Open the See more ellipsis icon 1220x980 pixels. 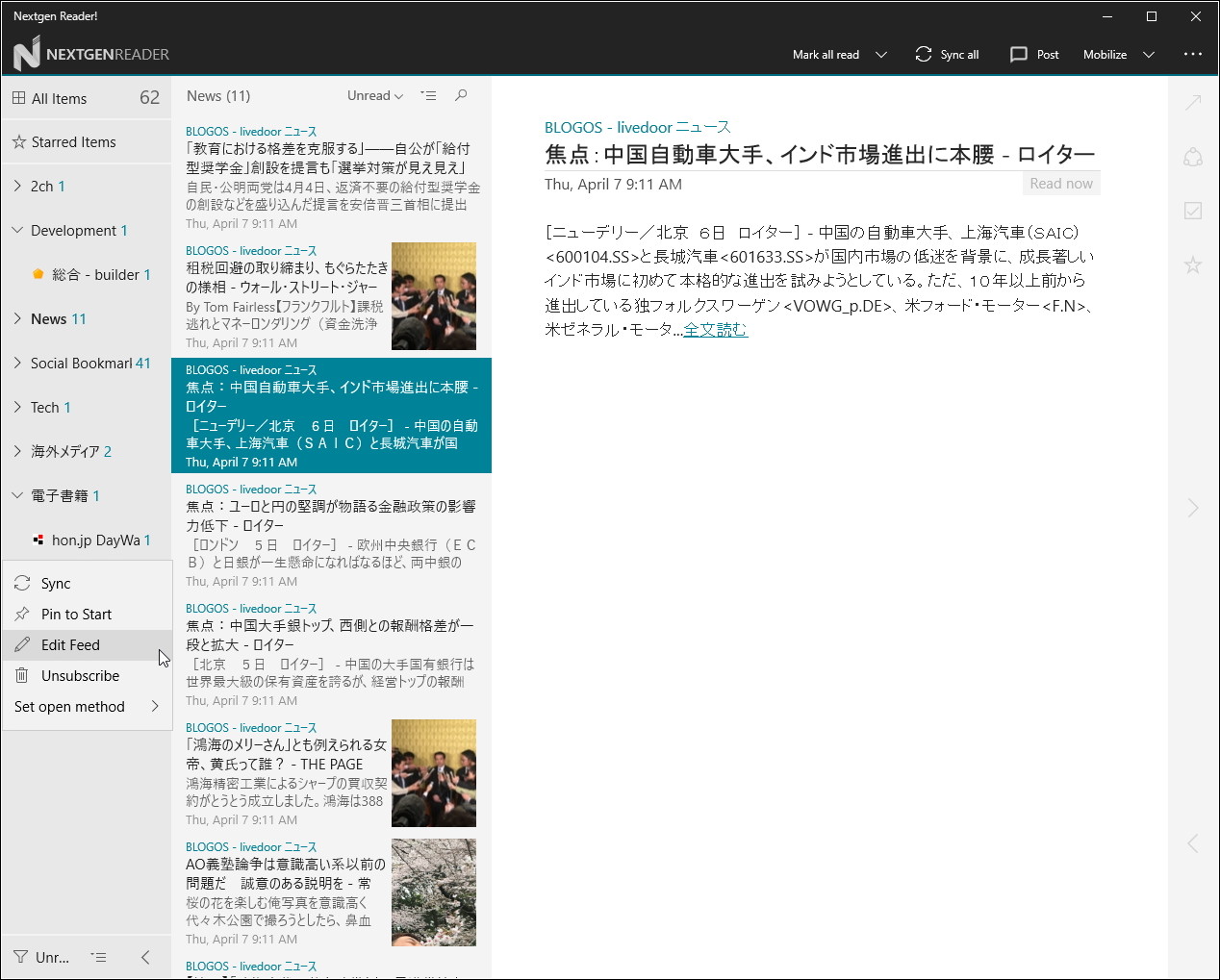(x=1193, y=55)
